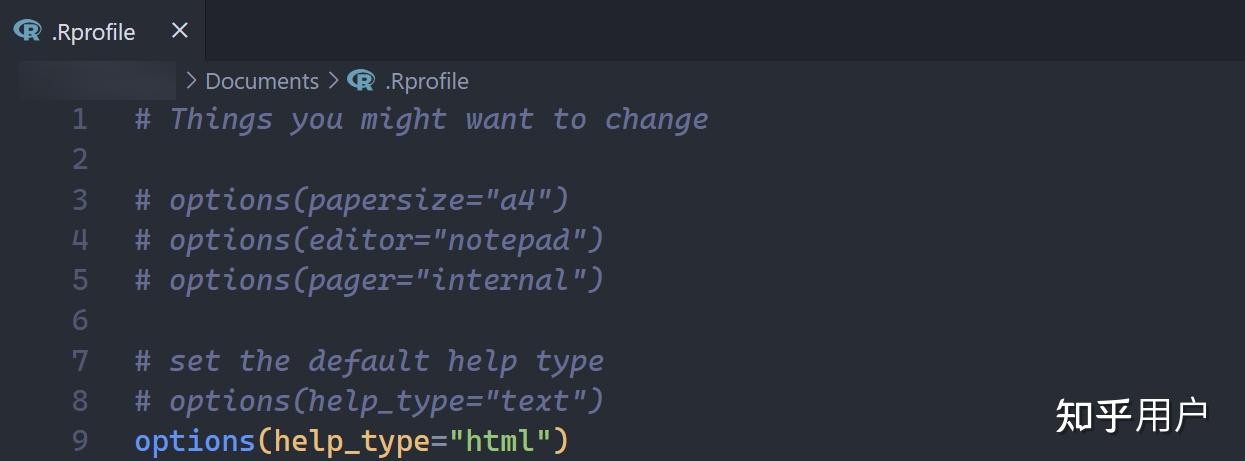1245x461 pixels.
Task: Click line number 1 in the gutter
Action: click(80, 120)
